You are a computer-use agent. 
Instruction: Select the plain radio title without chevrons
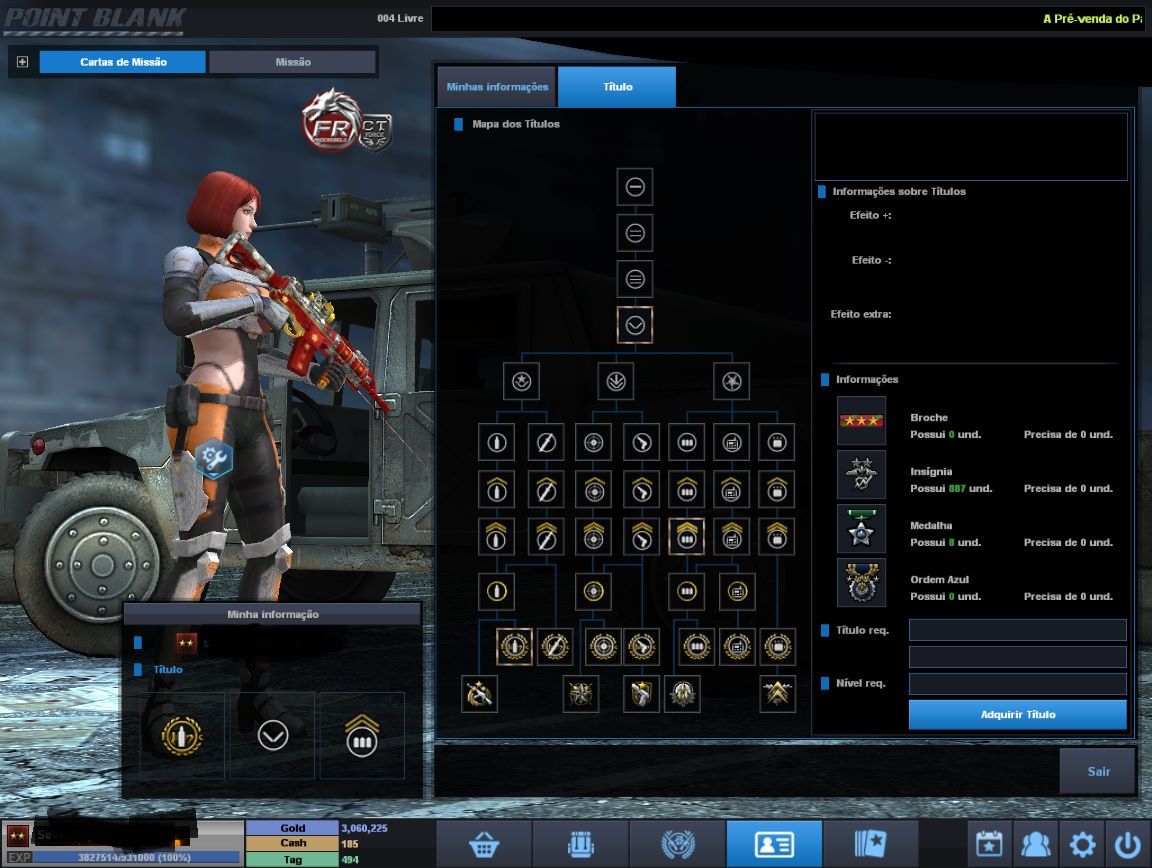click(x=732, y=442)
